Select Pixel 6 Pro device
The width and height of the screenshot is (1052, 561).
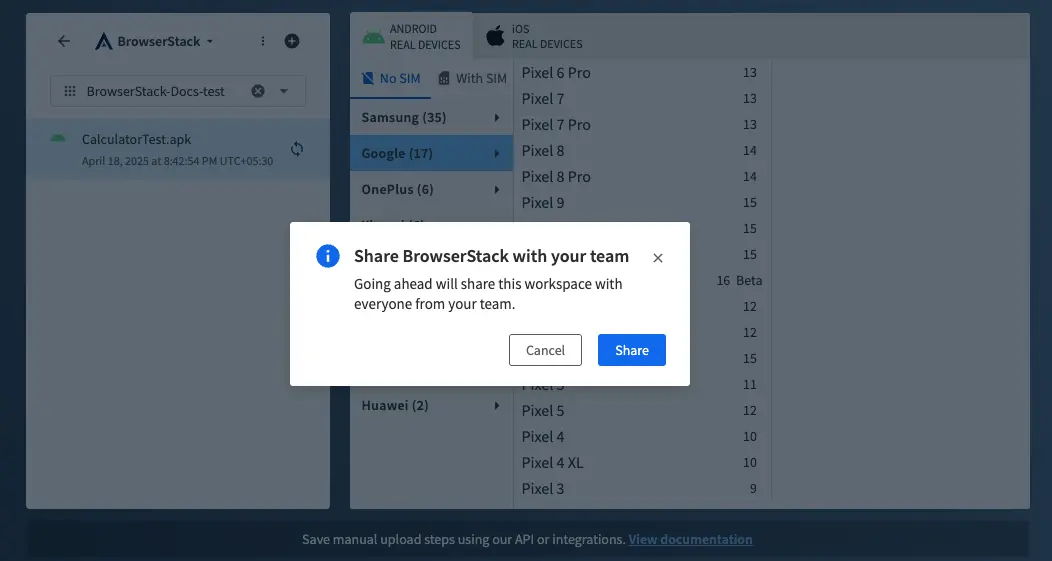[x=556, y=73]
